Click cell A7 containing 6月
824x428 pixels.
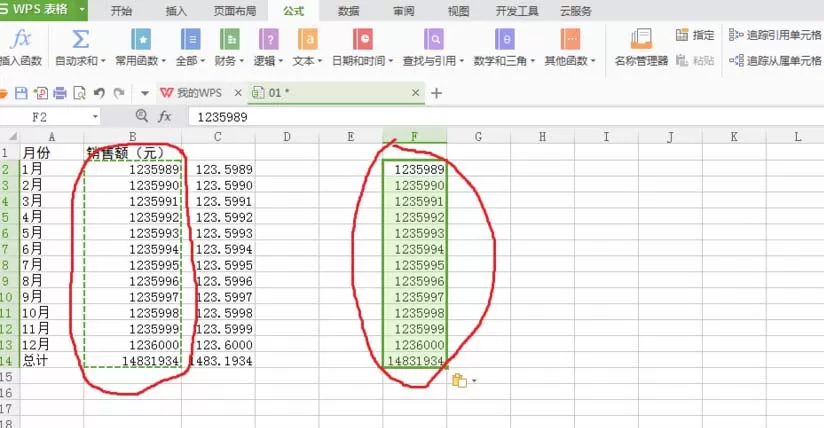click(51, 249)
